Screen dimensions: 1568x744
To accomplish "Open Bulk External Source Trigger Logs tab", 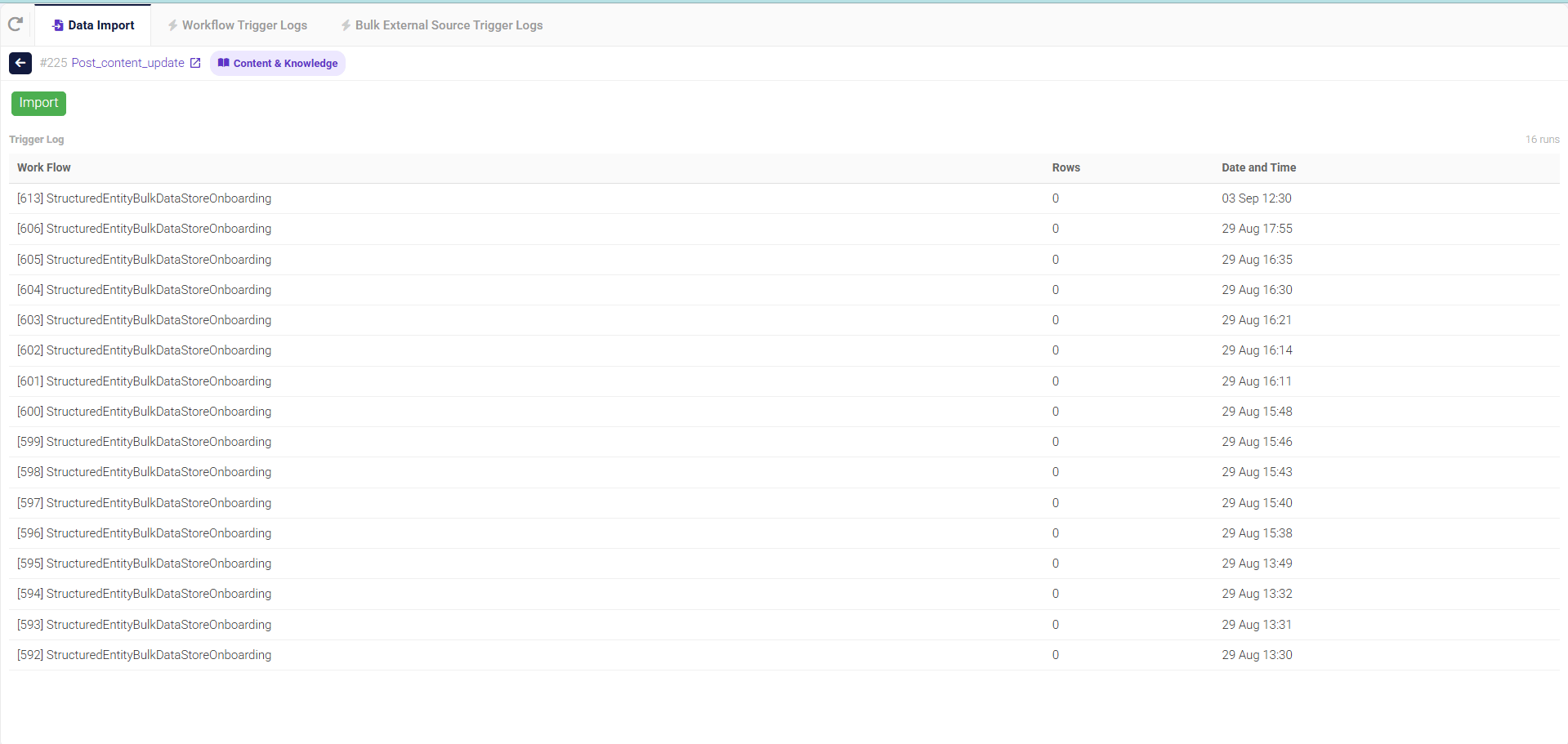I will click(441, 25).
